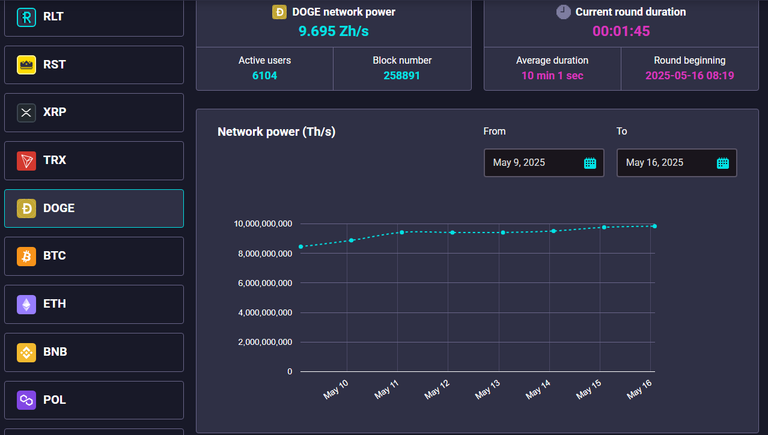Switch to the RST currency tab
768x435 pixels.
pos(94,65)
